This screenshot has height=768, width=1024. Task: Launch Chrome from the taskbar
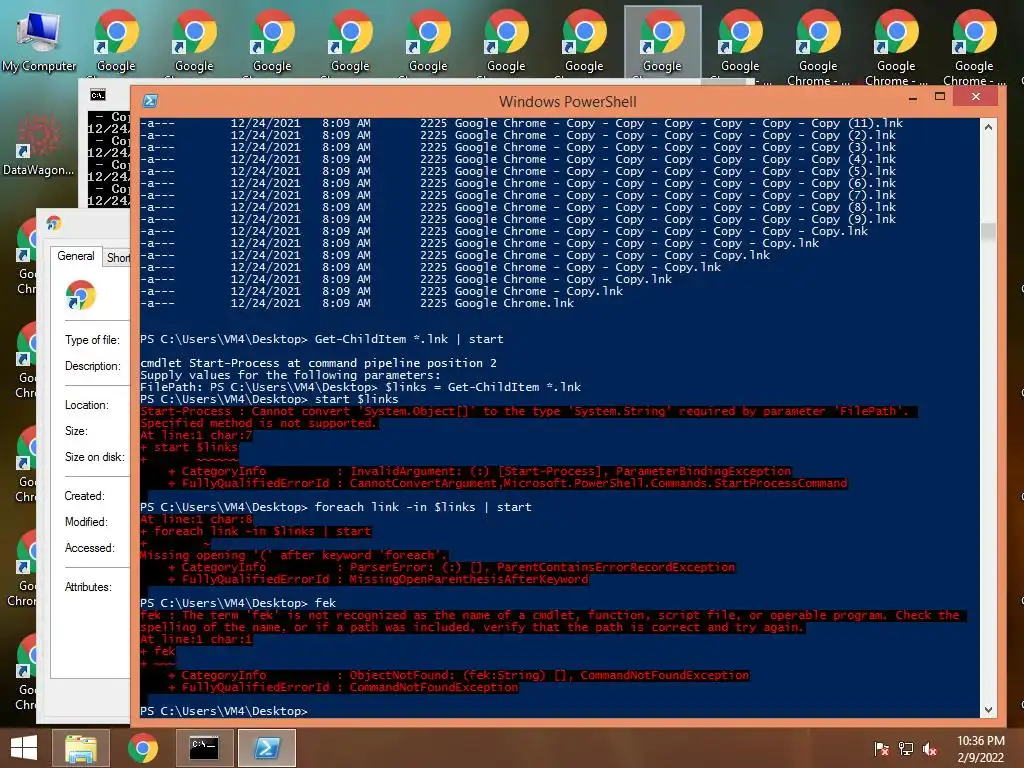143,748
